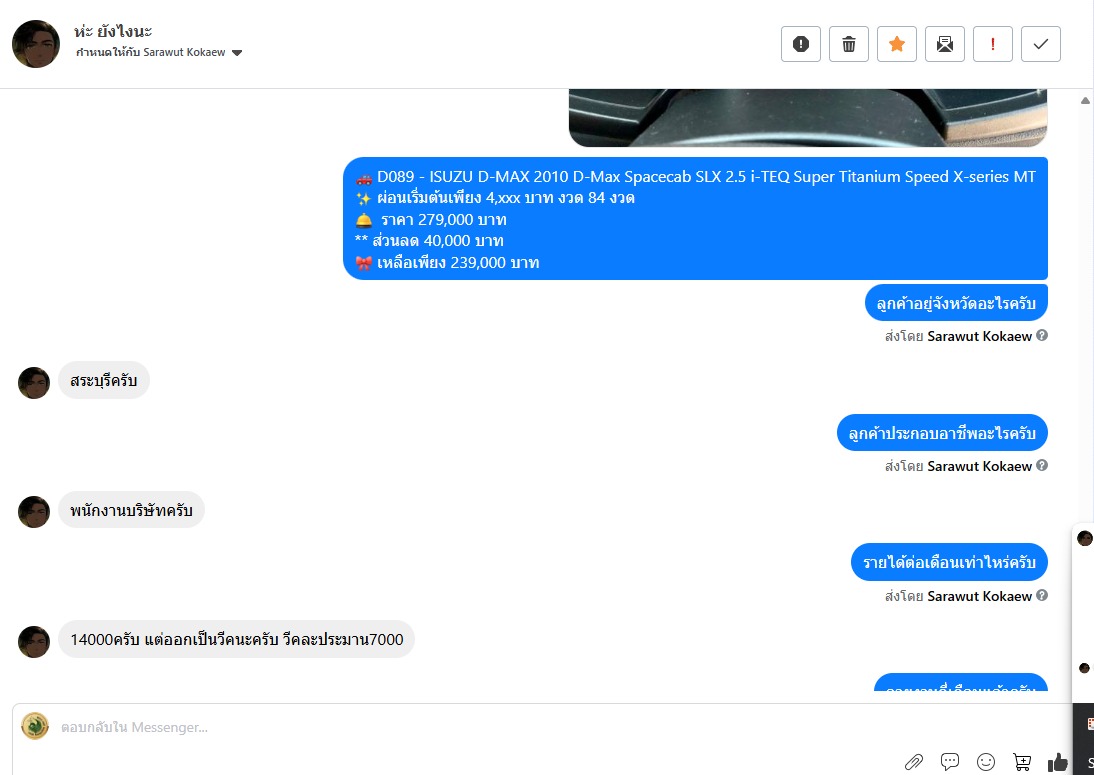The height and width of the screenshot is (775, 1094).
Task: Delete conversation using the trash icon
Action: (849, 44)
